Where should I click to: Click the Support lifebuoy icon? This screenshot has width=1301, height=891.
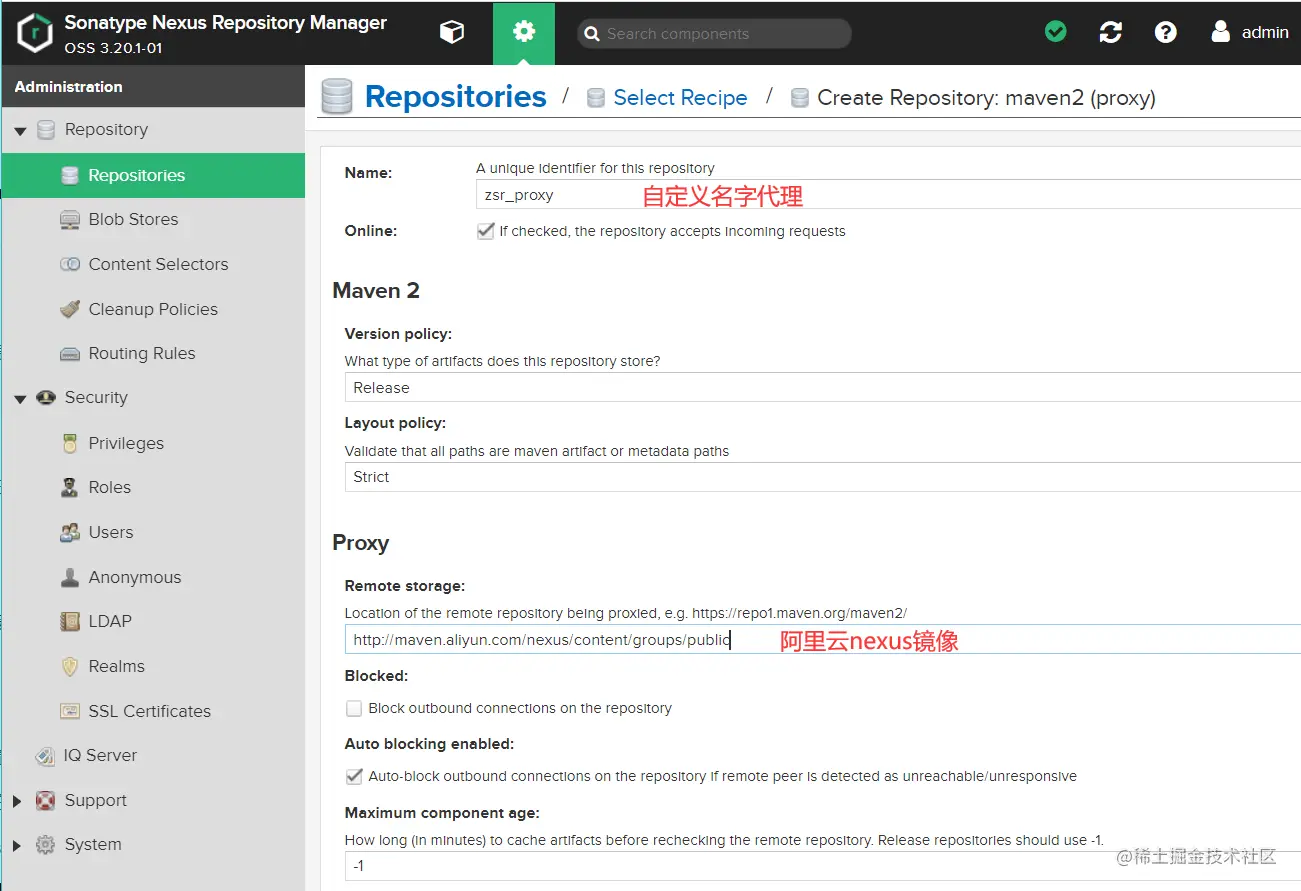click(x=45, y=800)
